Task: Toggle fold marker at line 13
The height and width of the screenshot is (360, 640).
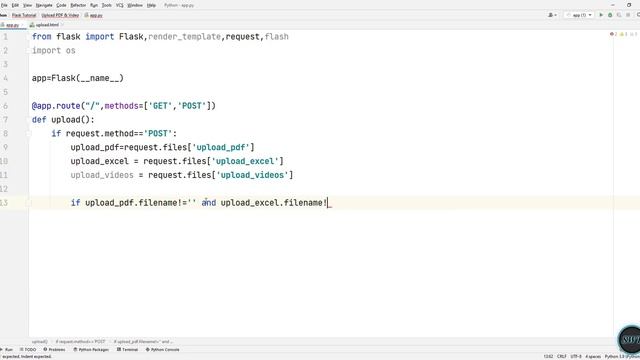Action: [29, 203]
